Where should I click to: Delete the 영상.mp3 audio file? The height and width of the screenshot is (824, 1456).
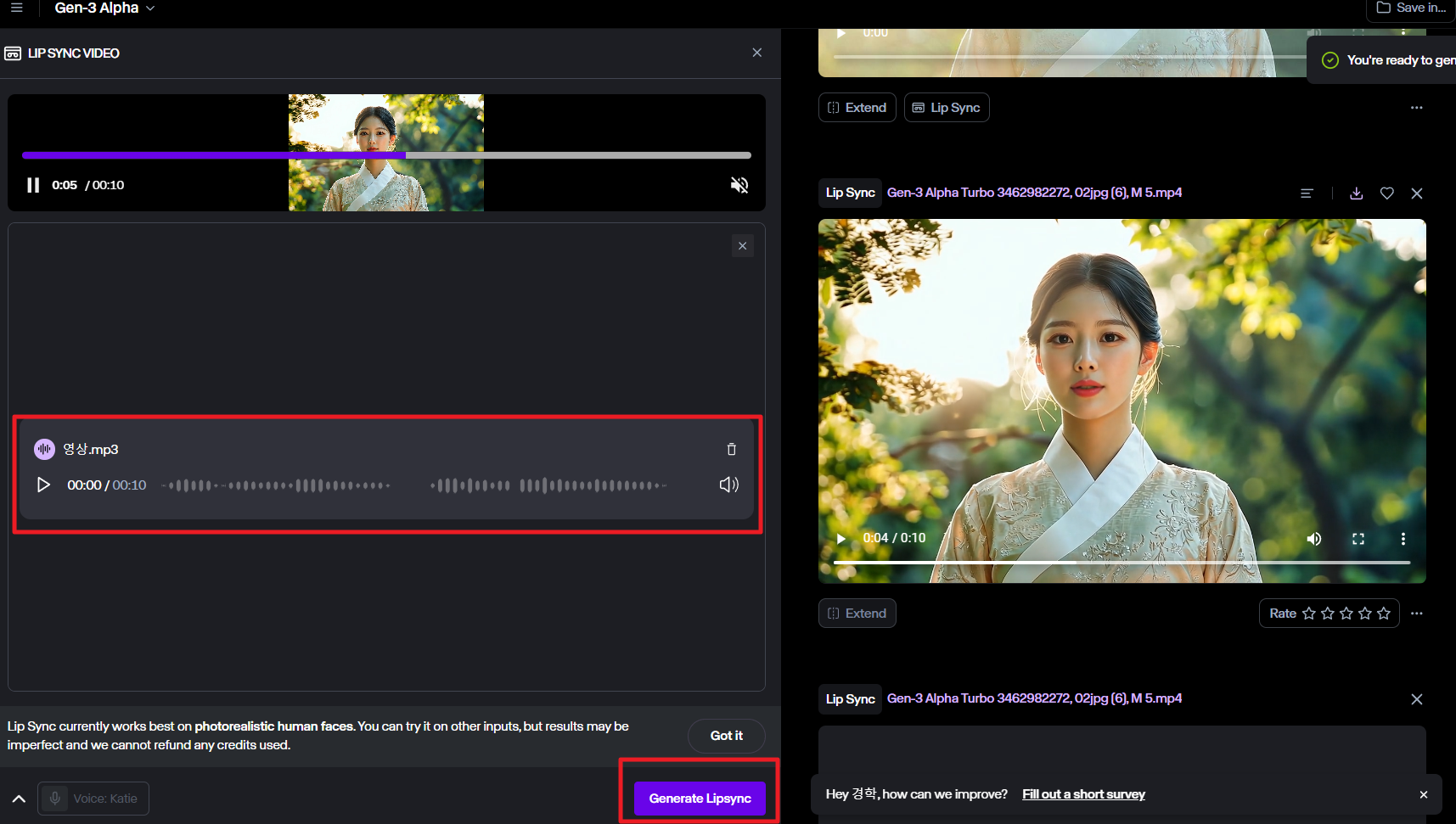(731, 449)
